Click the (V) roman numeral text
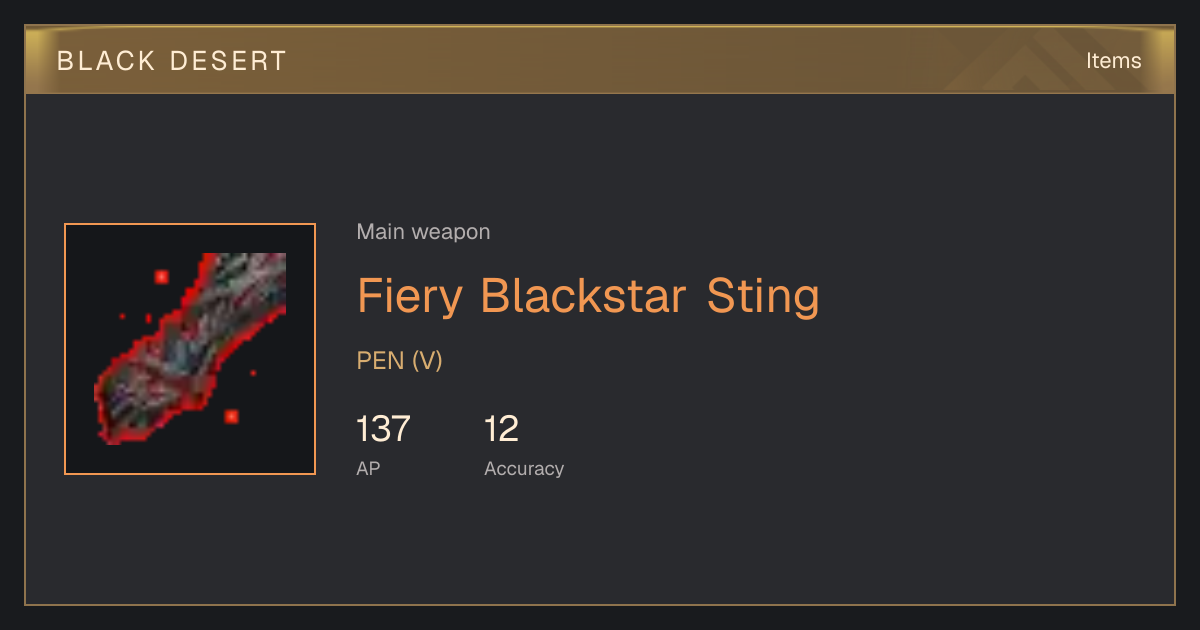The image size is (1200, 630). click(x=427, y=361)
